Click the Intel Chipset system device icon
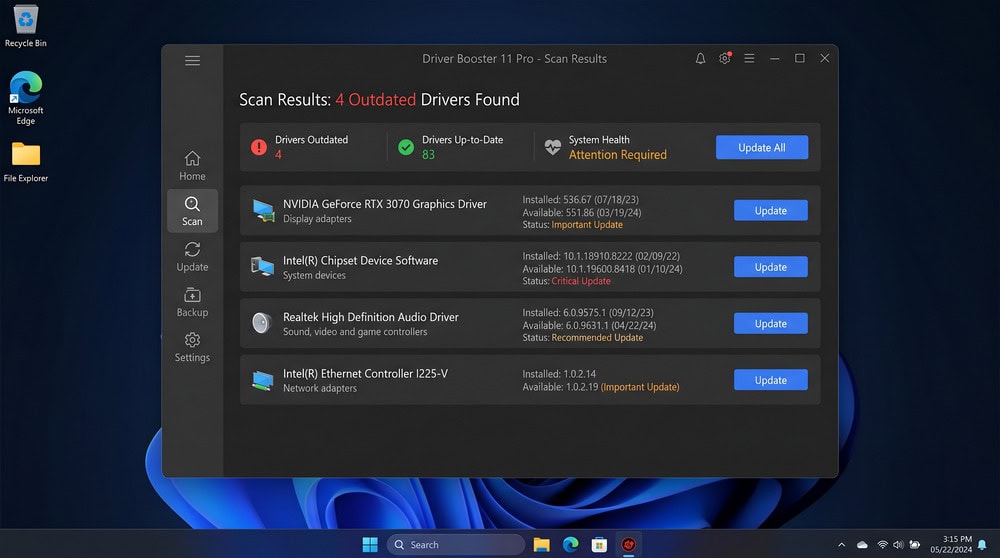This screenshot has width=1000, height=558. pos(262,267)
